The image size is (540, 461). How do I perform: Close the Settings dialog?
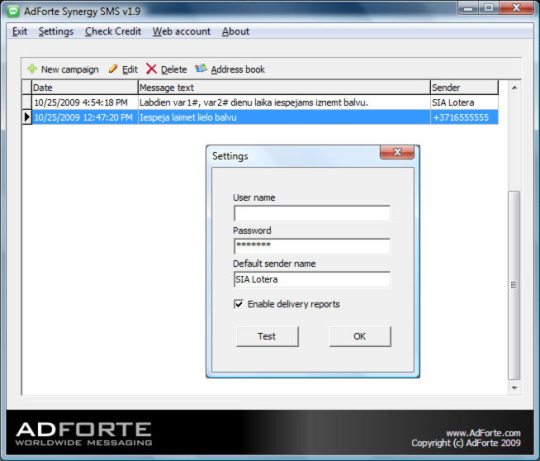click(397, 152)
